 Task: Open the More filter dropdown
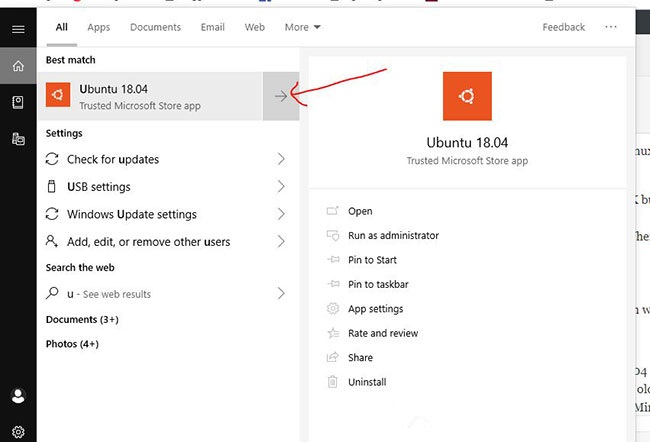pos(302,27)
